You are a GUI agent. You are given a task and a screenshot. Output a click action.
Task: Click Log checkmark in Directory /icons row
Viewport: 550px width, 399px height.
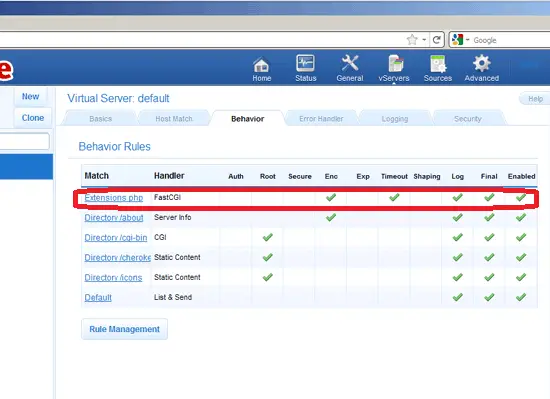pyautogui.click(x=457, y=277)
